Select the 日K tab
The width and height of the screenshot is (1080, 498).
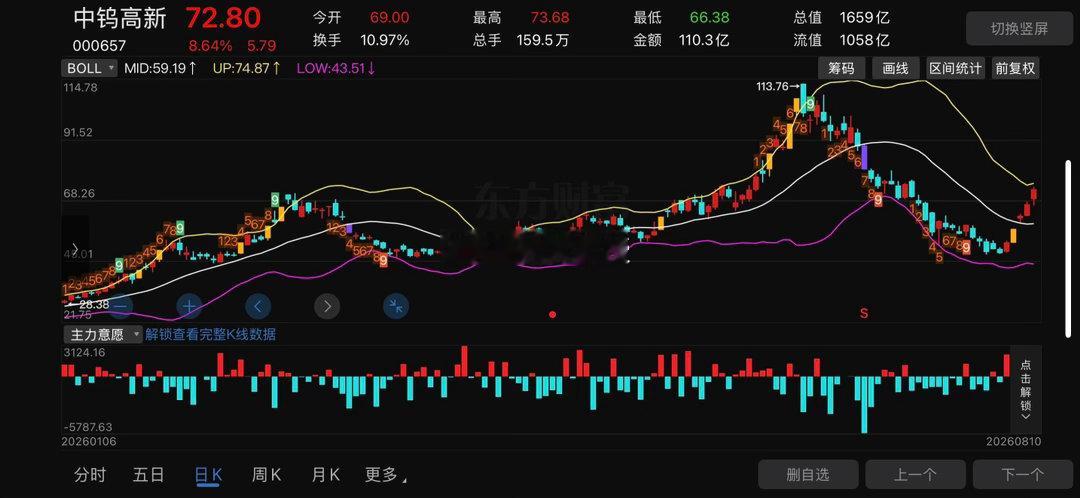pyautogui.click(x=208, y=475)
